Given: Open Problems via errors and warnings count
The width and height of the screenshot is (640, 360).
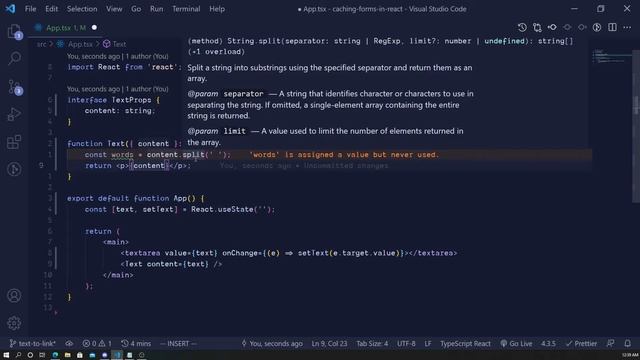Looking at the screenshot, I should click(x=97, y=344).
